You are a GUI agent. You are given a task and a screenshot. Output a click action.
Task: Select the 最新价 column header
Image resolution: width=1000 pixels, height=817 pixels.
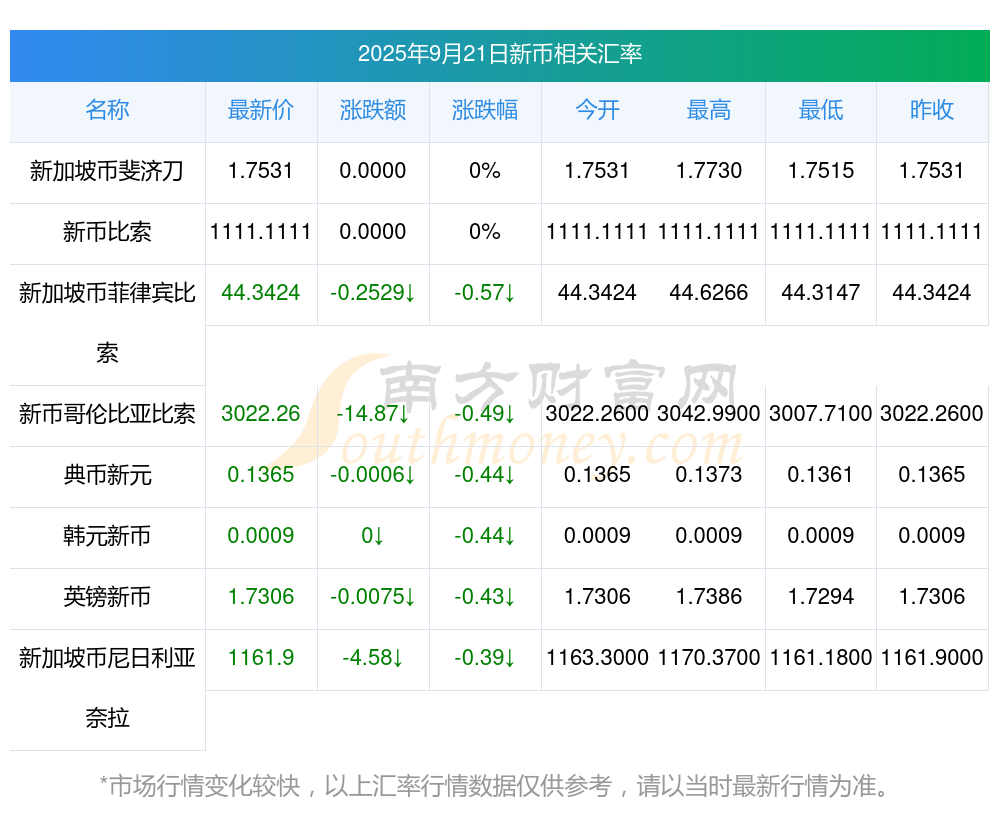pos(261,110)
